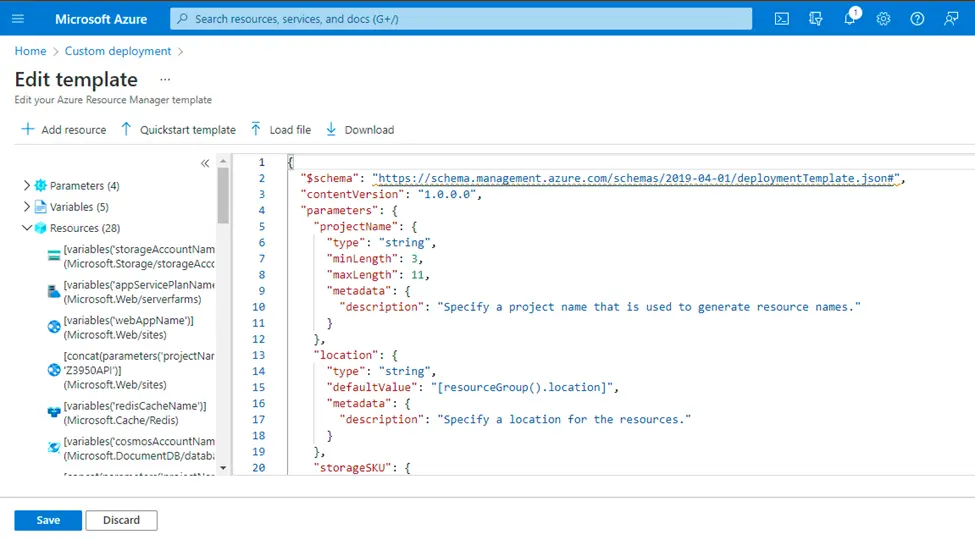Select Parameters (4) tree item
This screenshot has width=975, height=540.
[85, 185]
